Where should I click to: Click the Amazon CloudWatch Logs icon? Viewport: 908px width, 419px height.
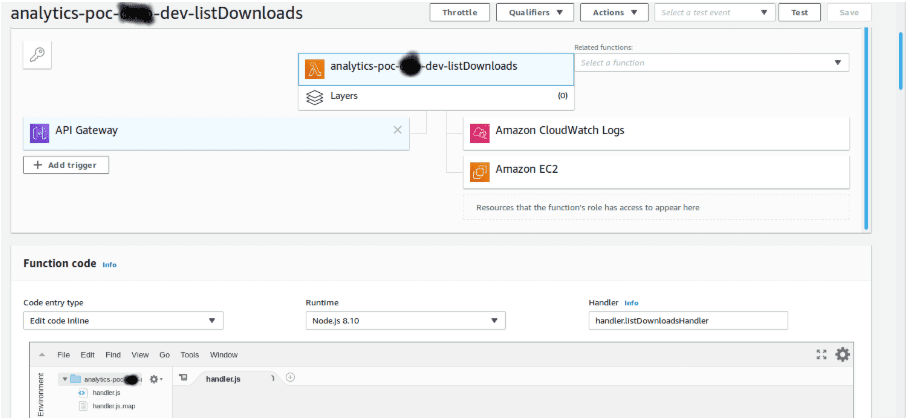(479, 133)
